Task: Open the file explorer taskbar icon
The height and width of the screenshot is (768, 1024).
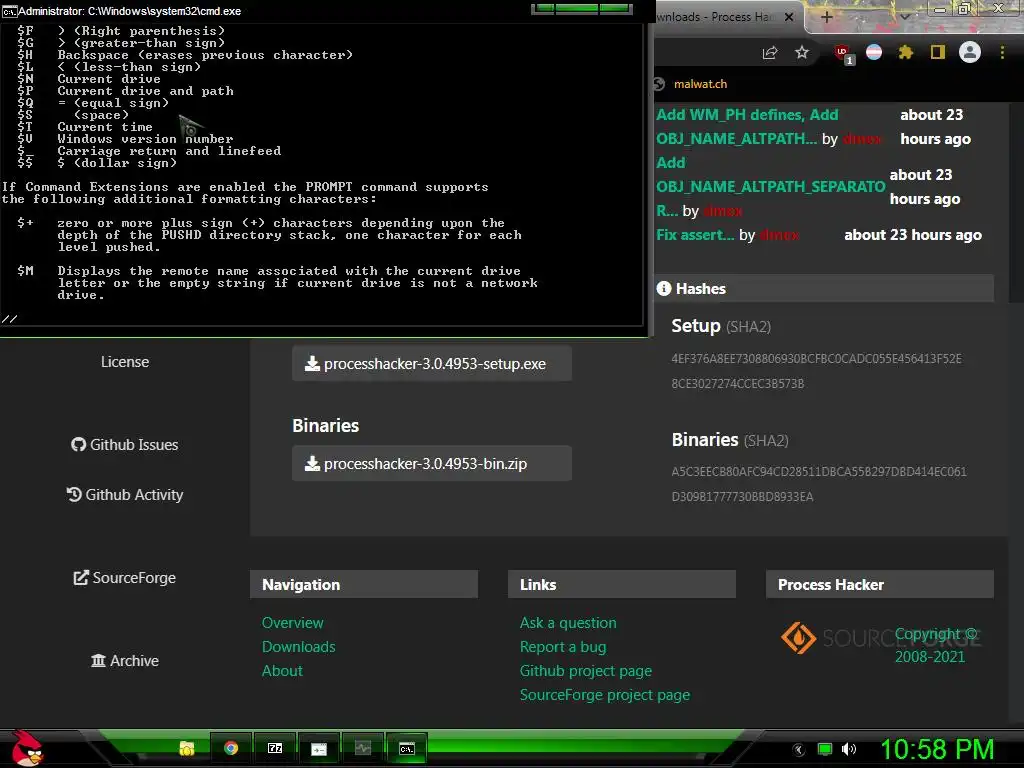Action: (x=187, y=748)
